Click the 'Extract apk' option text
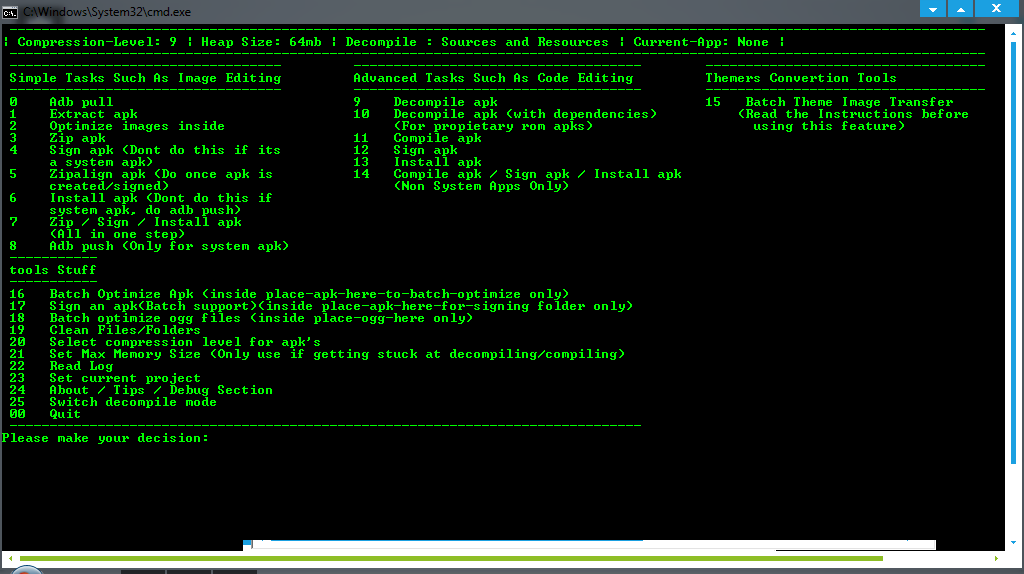 [93, 114]
